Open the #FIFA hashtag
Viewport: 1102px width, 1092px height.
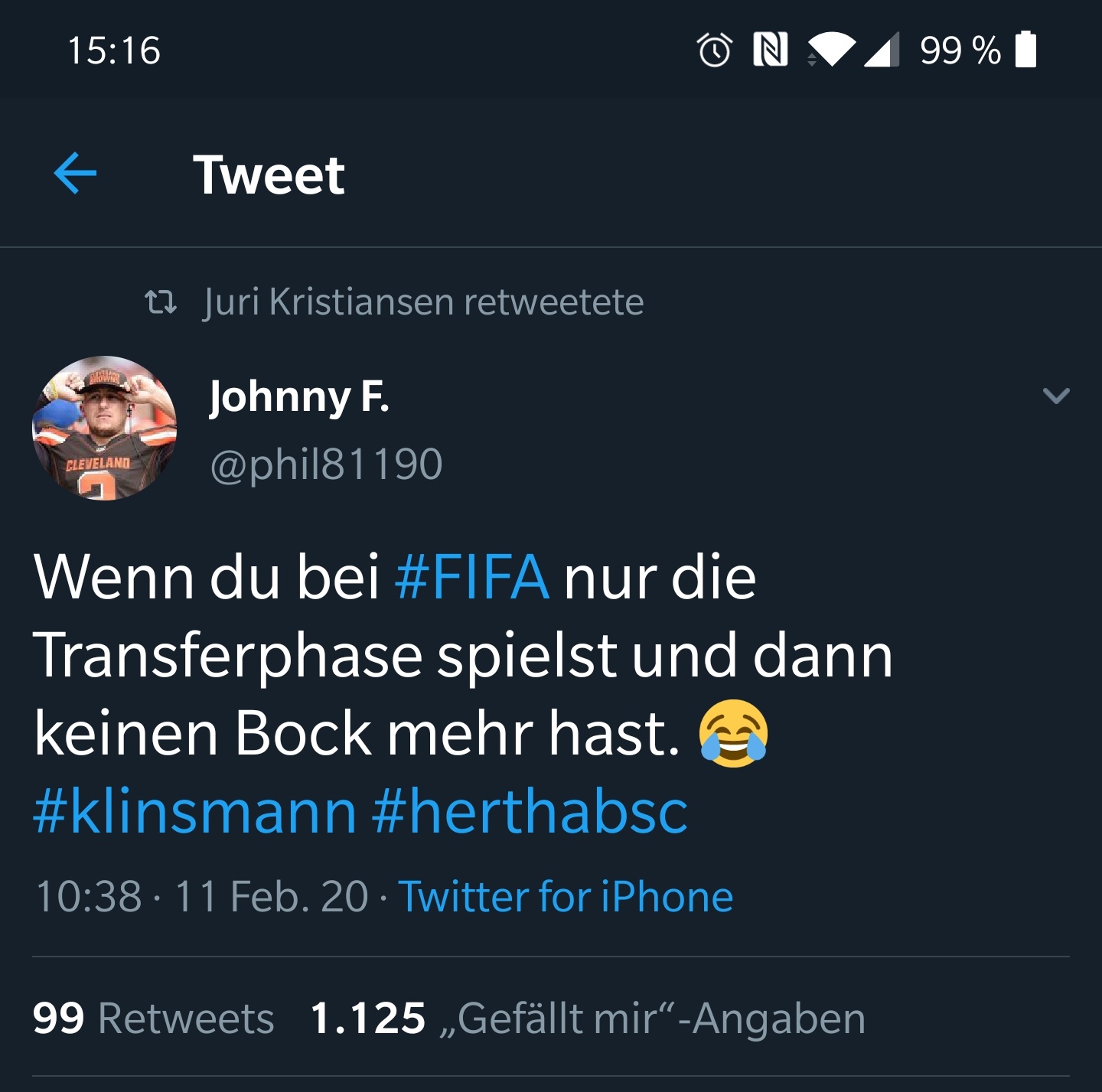(x=471, y=576)
